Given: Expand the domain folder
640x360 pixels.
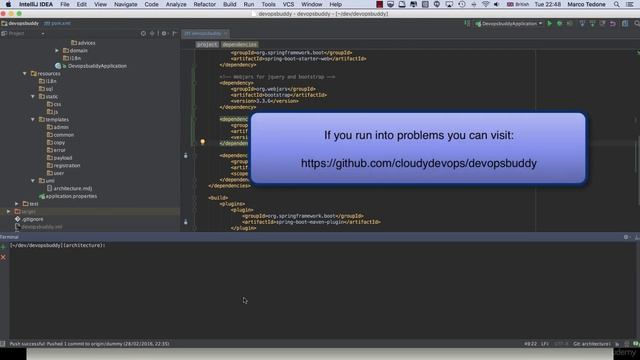Looking at the screenshot, I should pyautogui.click(x=57, y=51).
